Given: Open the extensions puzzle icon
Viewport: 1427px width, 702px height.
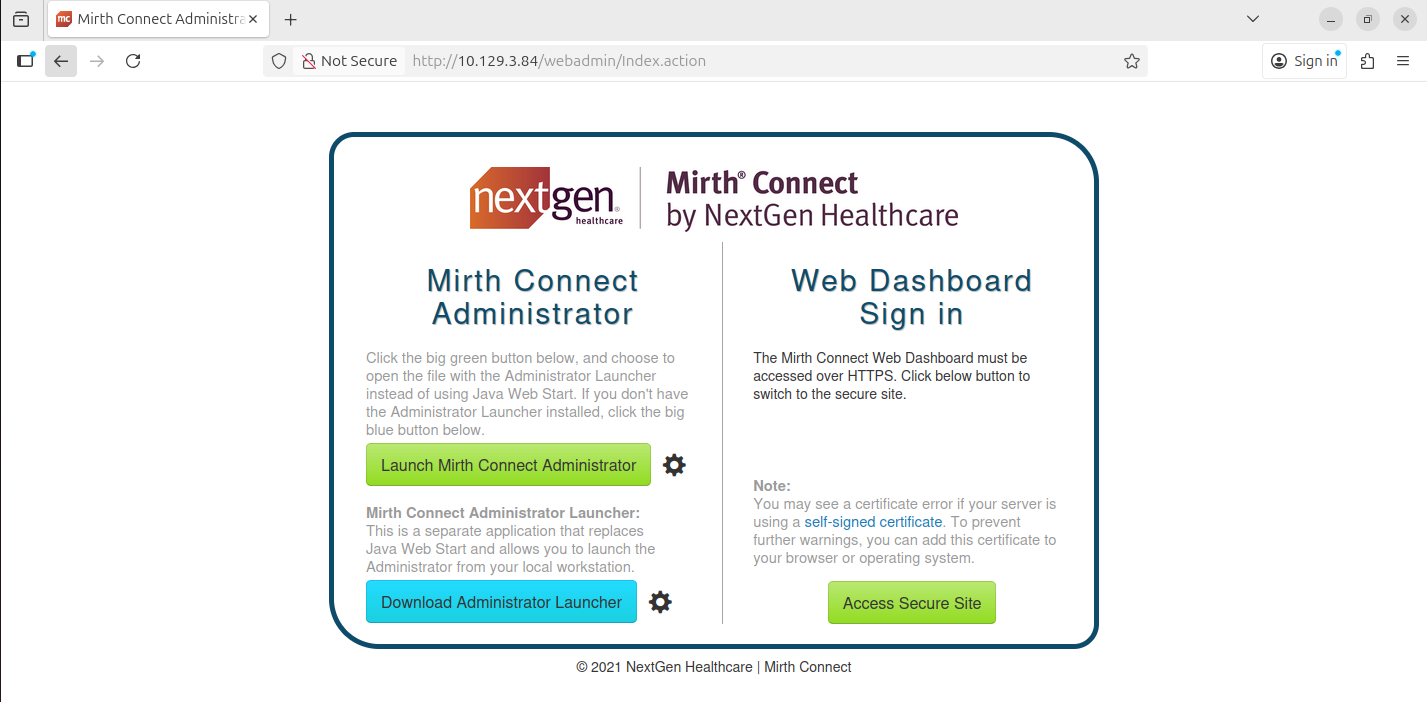Looking at the screenshot, I should (x=1368, y=61).
